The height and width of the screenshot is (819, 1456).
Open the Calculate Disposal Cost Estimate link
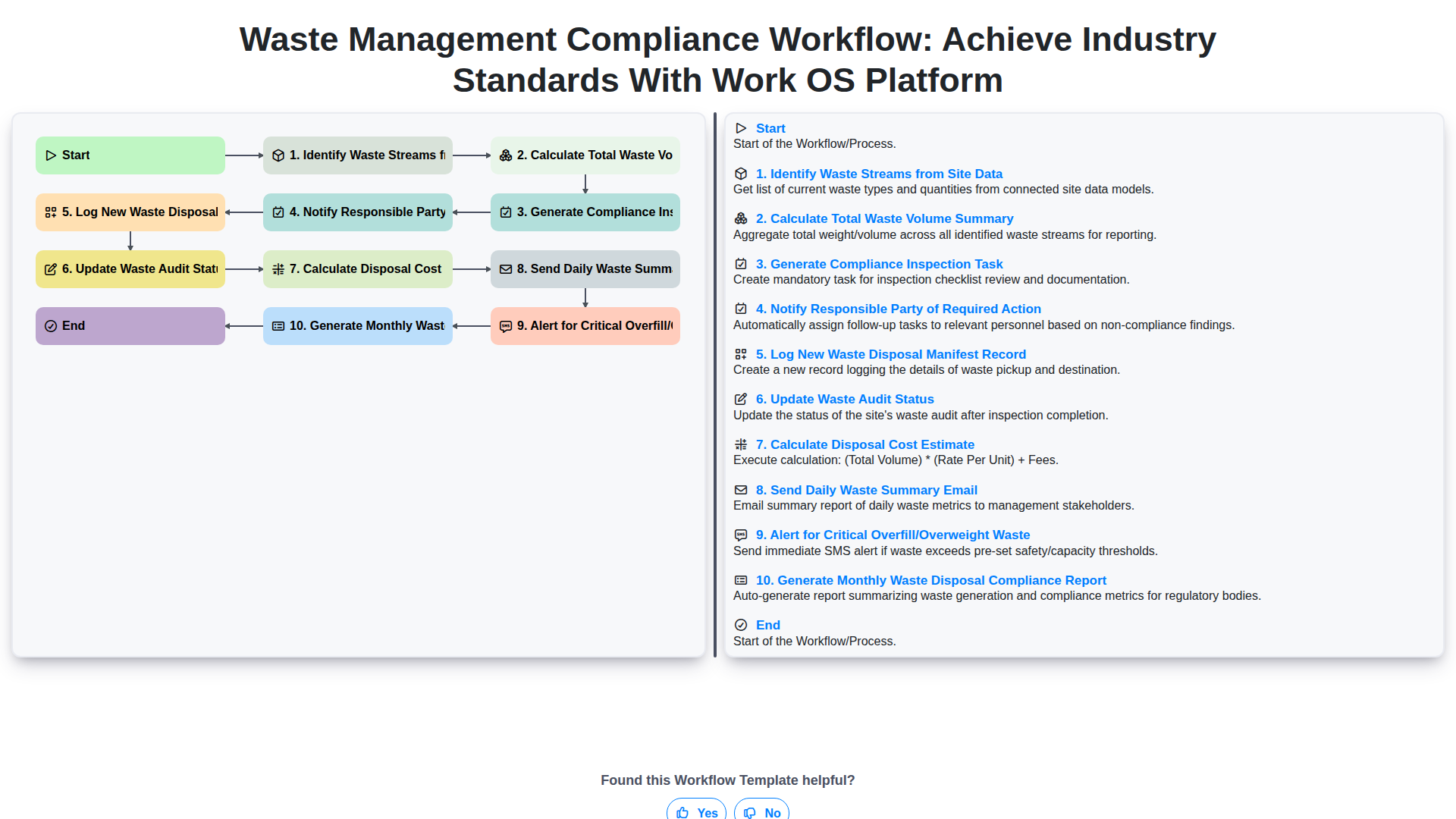point(864,444)
